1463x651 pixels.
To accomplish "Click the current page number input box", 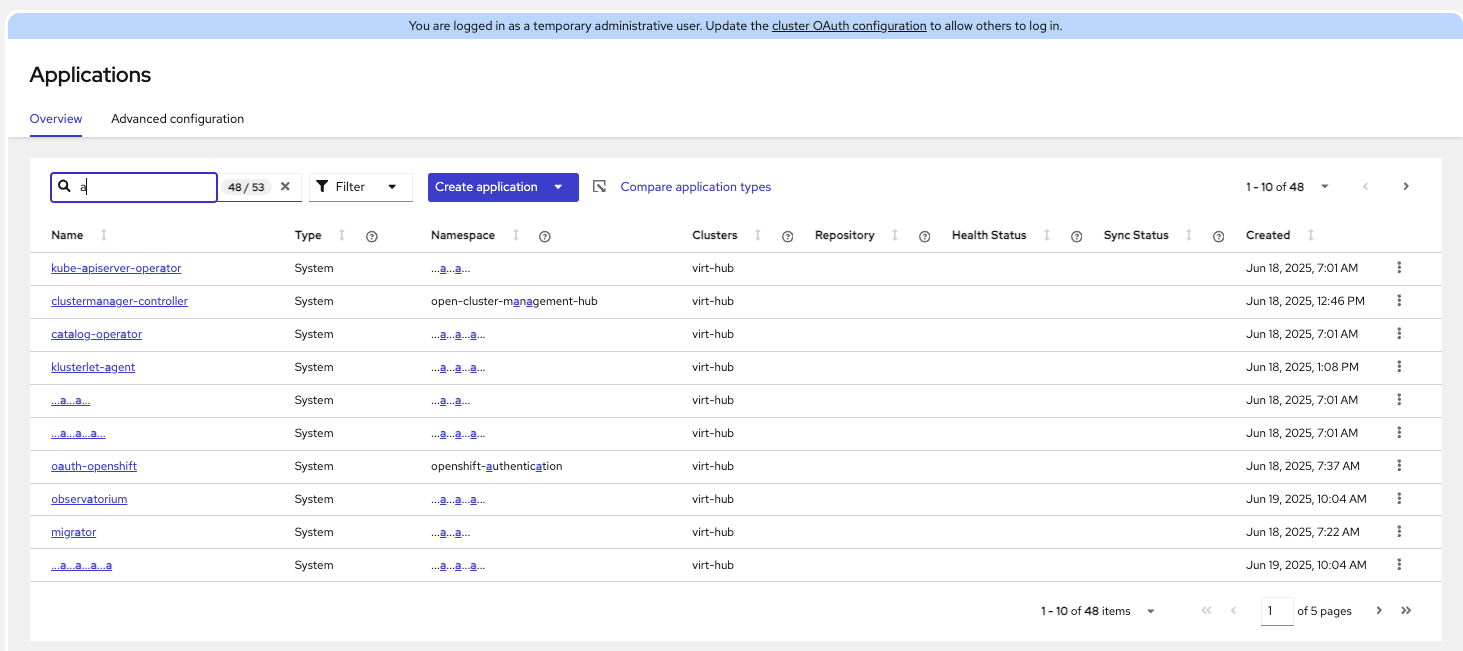I will click(x=1276, y=611).
